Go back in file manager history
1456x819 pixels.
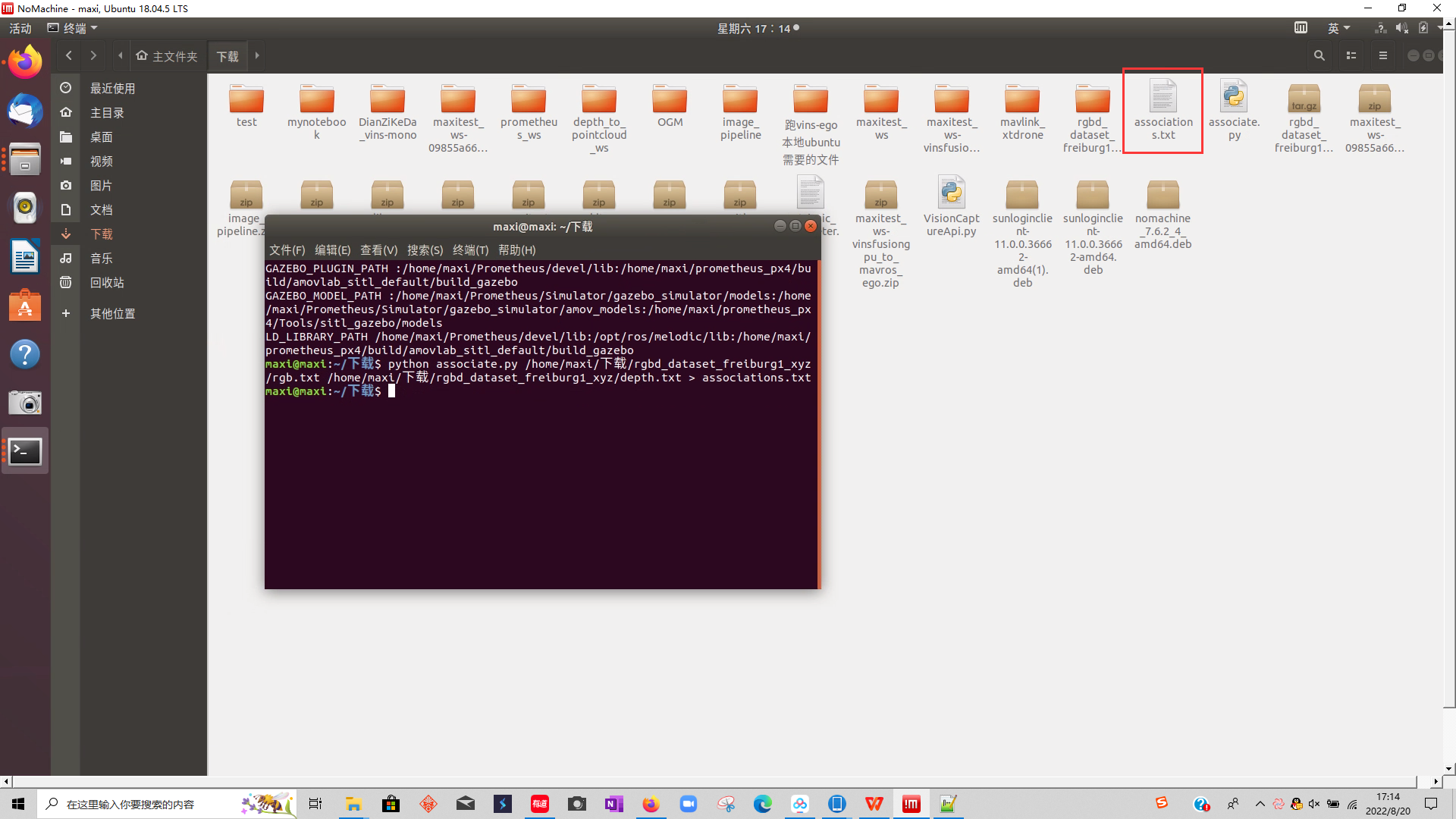coord(69,55)
